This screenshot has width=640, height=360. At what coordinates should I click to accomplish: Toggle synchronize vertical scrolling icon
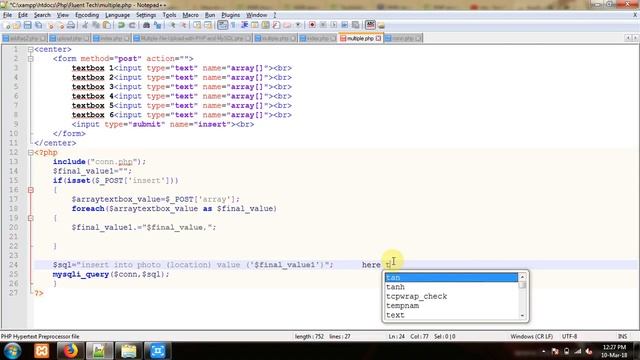tap(197, 25)
